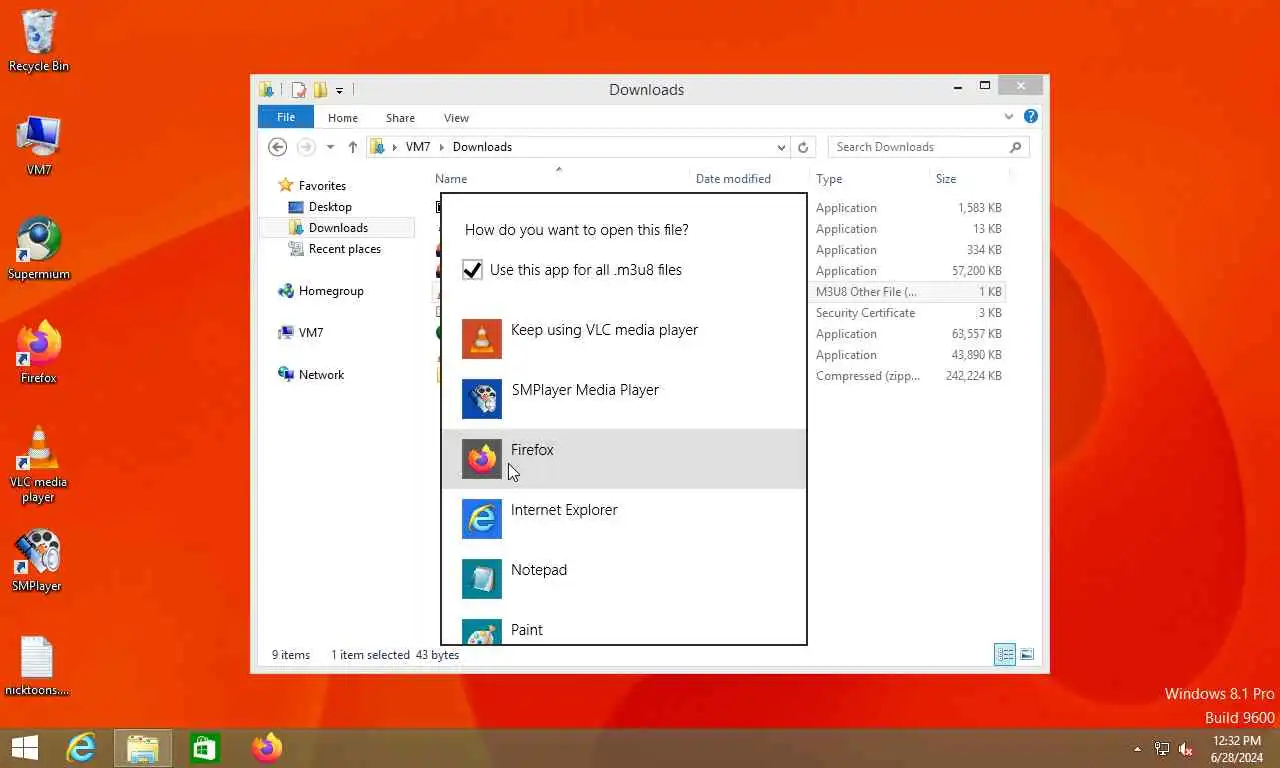Go back with the Explorer back arrow
1280x768 pixels.
278,147
